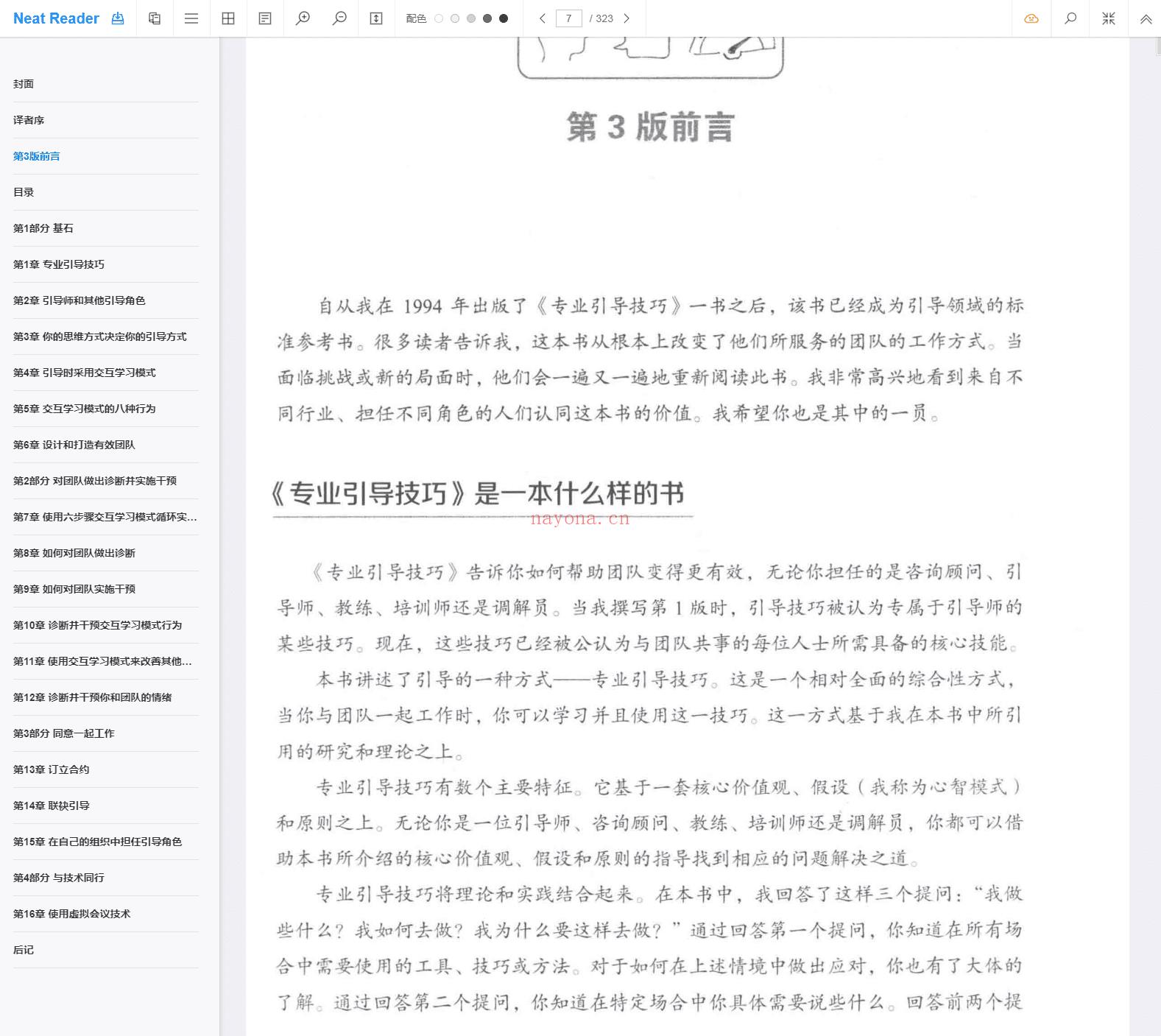Open 第7章 使用六步骤交互学习模式循环
This screenshot has width=1161, height=1036.
[x=106, y=517]
